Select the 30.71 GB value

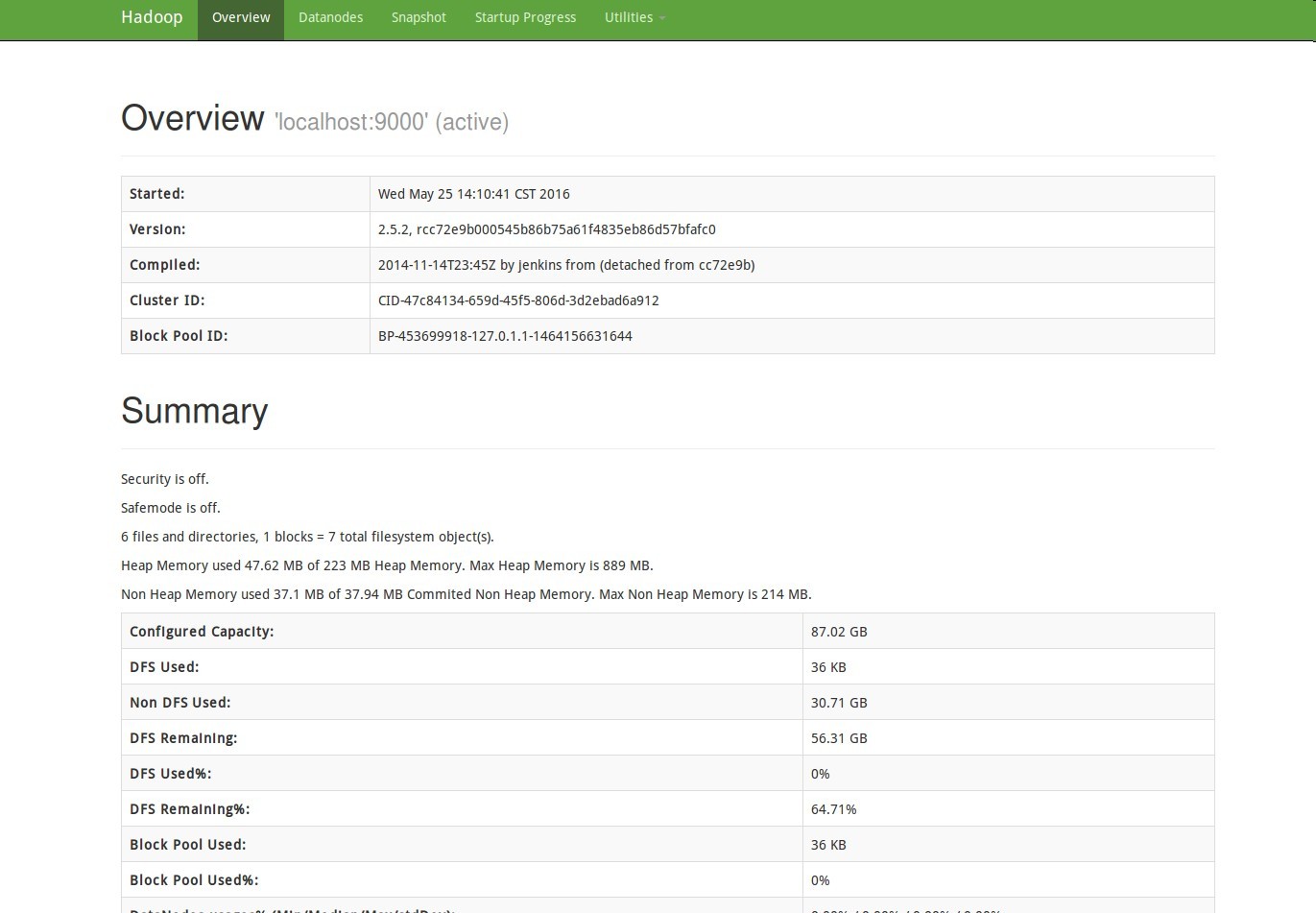(x=839, y=703)
